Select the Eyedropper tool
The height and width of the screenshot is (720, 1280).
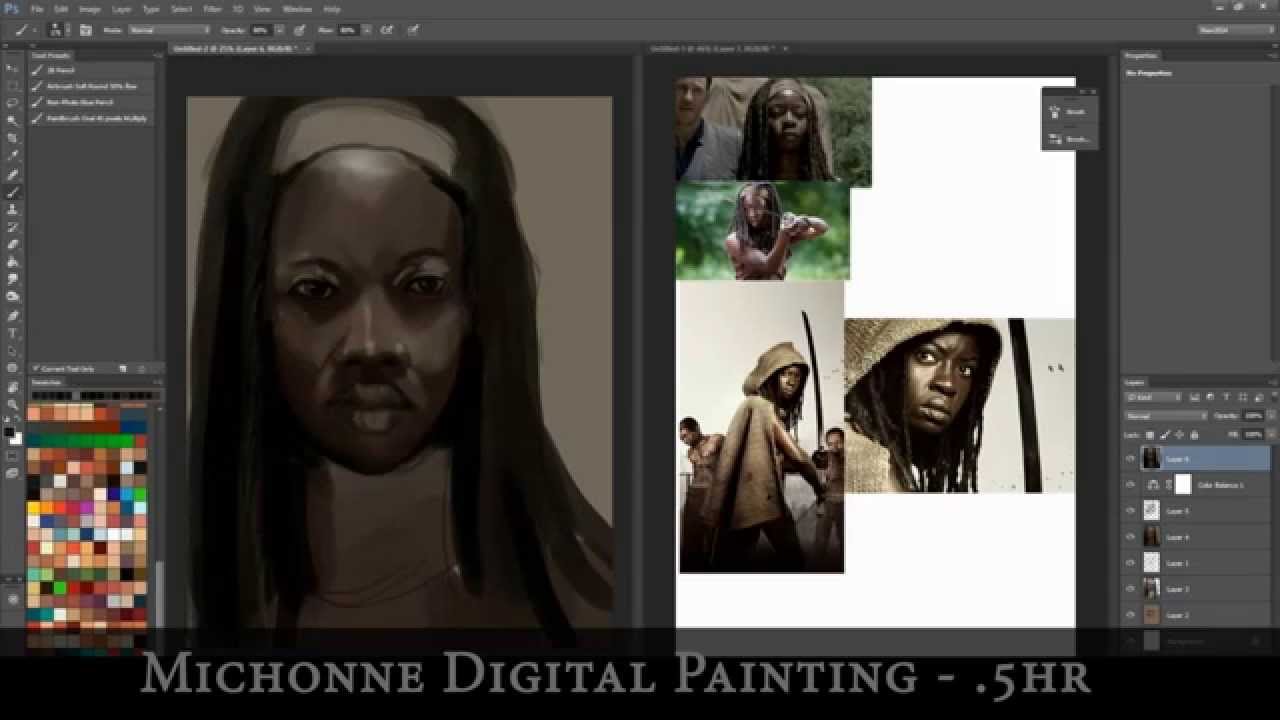[x=13, y=156]
